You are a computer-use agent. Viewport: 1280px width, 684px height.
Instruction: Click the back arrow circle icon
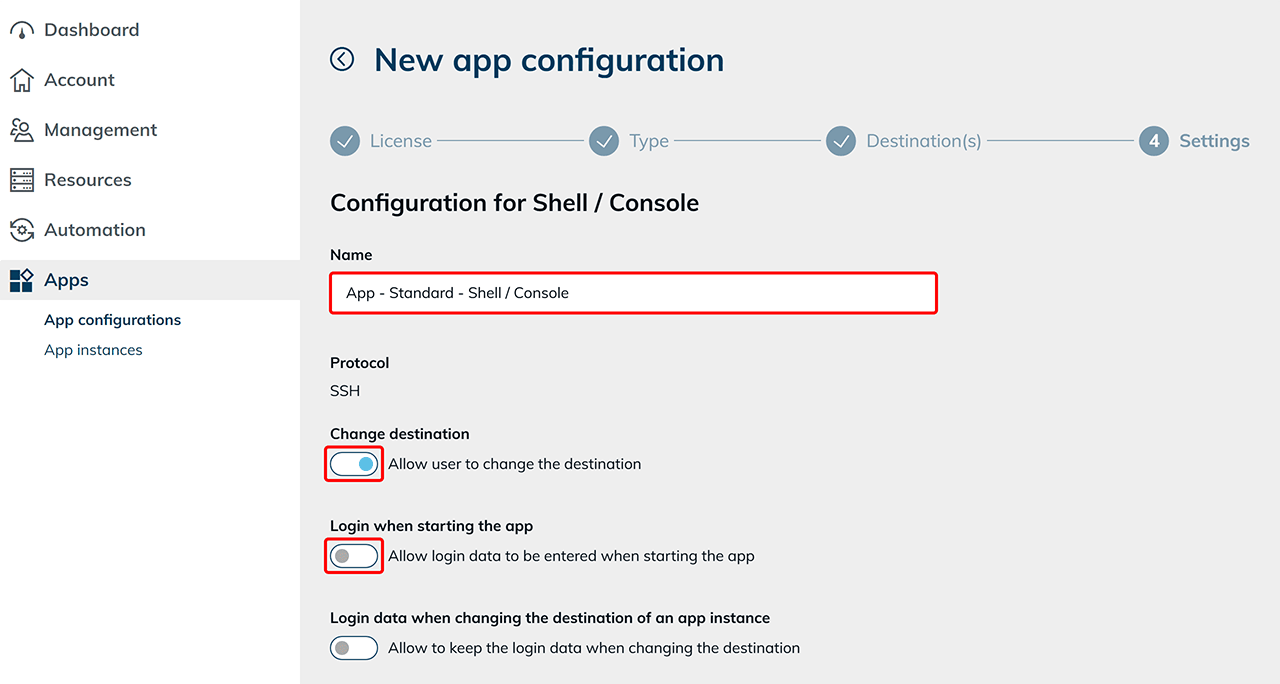pos(342,60)
